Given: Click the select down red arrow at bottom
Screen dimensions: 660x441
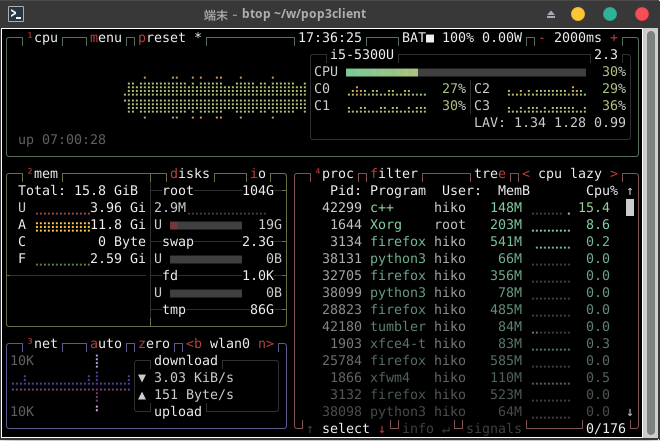Looking at the screenshot, I should [382, 429].
